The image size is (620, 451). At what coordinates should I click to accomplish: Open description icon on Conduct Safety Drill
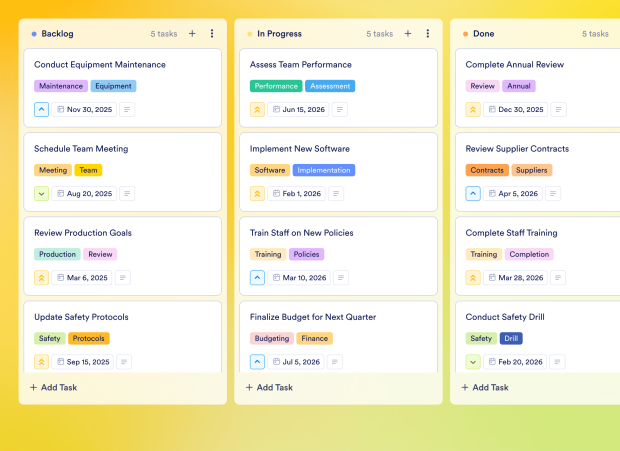[x=557, y=362]
